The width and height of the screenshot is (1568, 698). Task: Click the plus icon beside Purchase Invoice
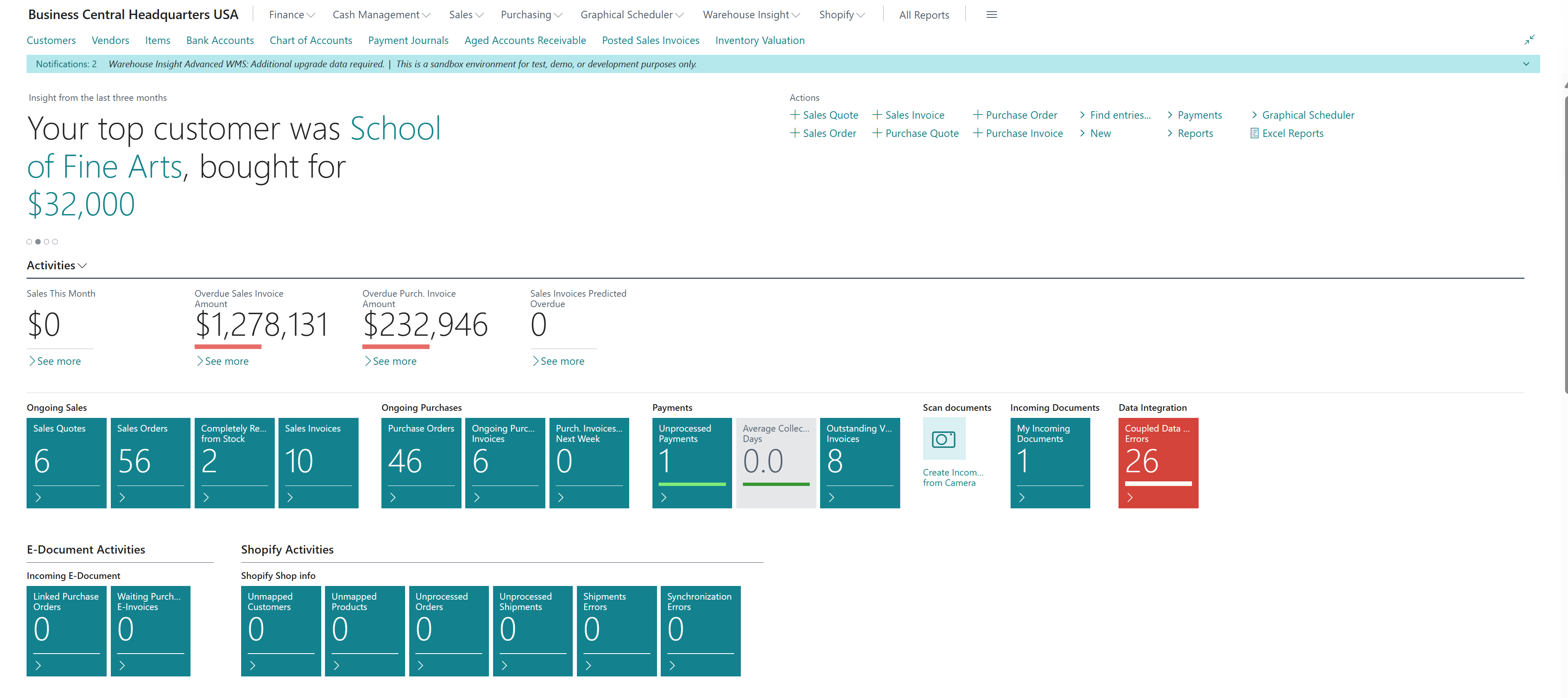pos(977,133)
